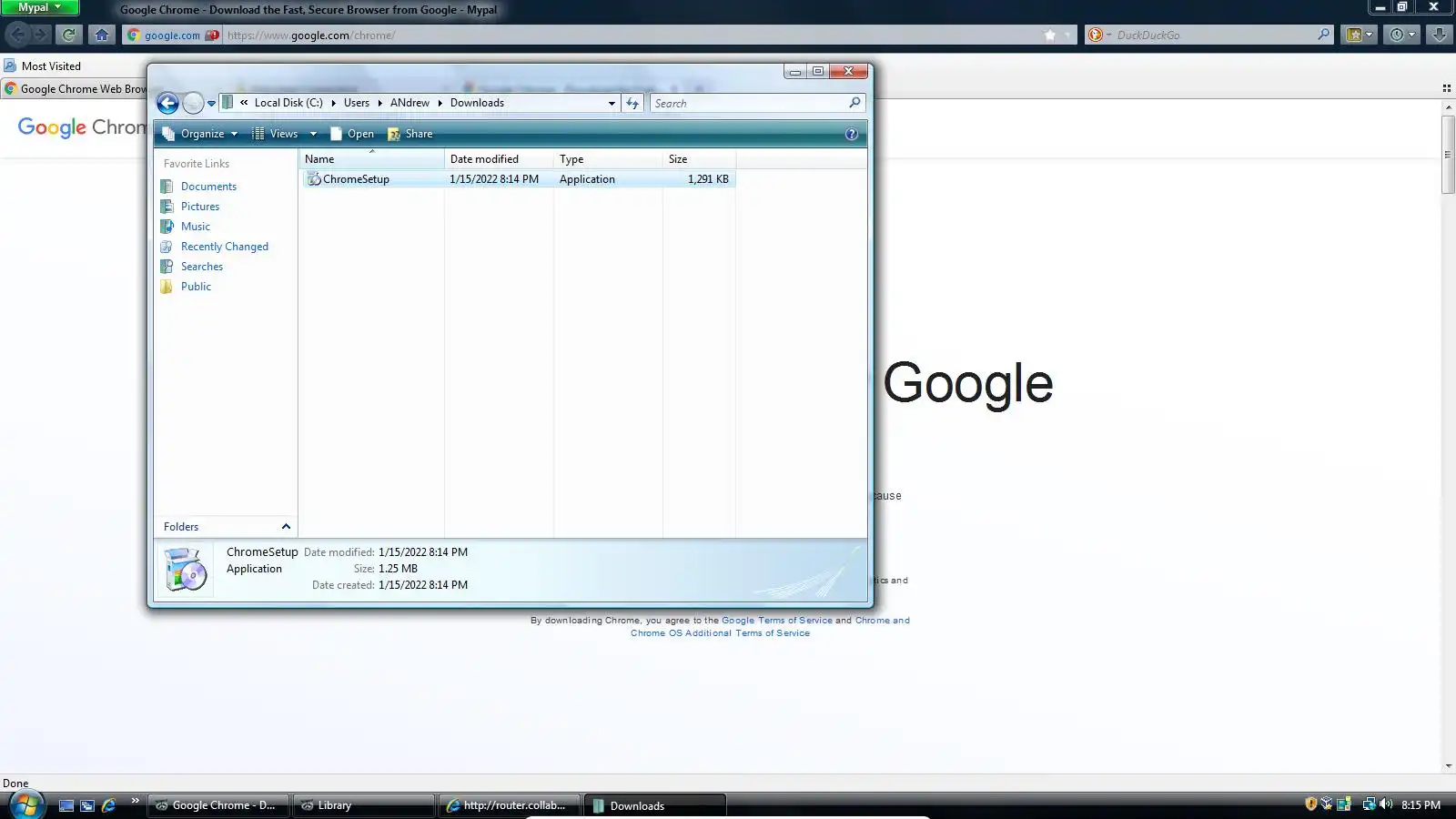
Task: Sort files by Type column
Action: pos(608,159)
